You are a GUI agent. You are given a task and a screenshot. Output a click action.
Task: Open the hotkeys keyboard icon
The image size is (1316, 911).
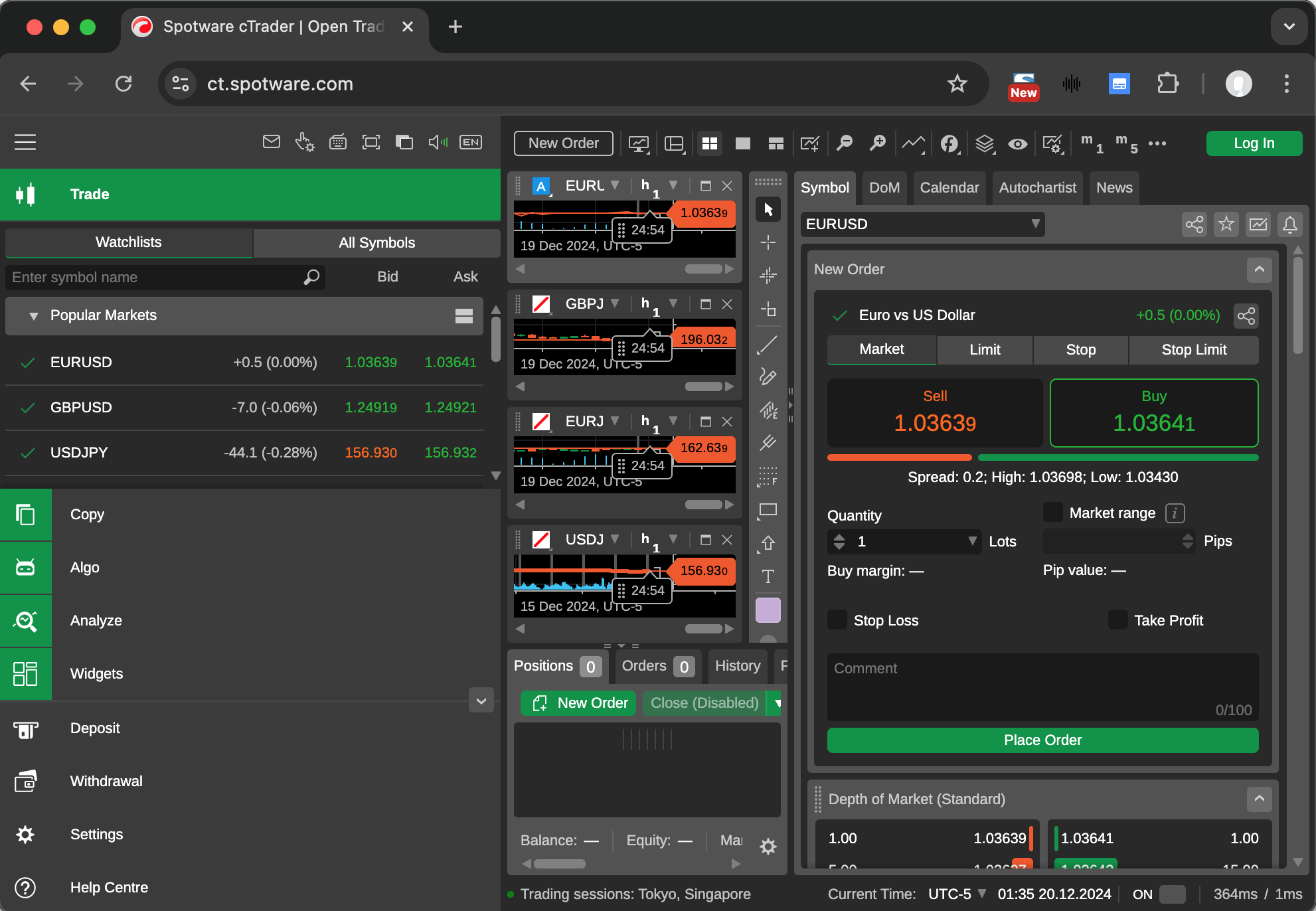338,141
